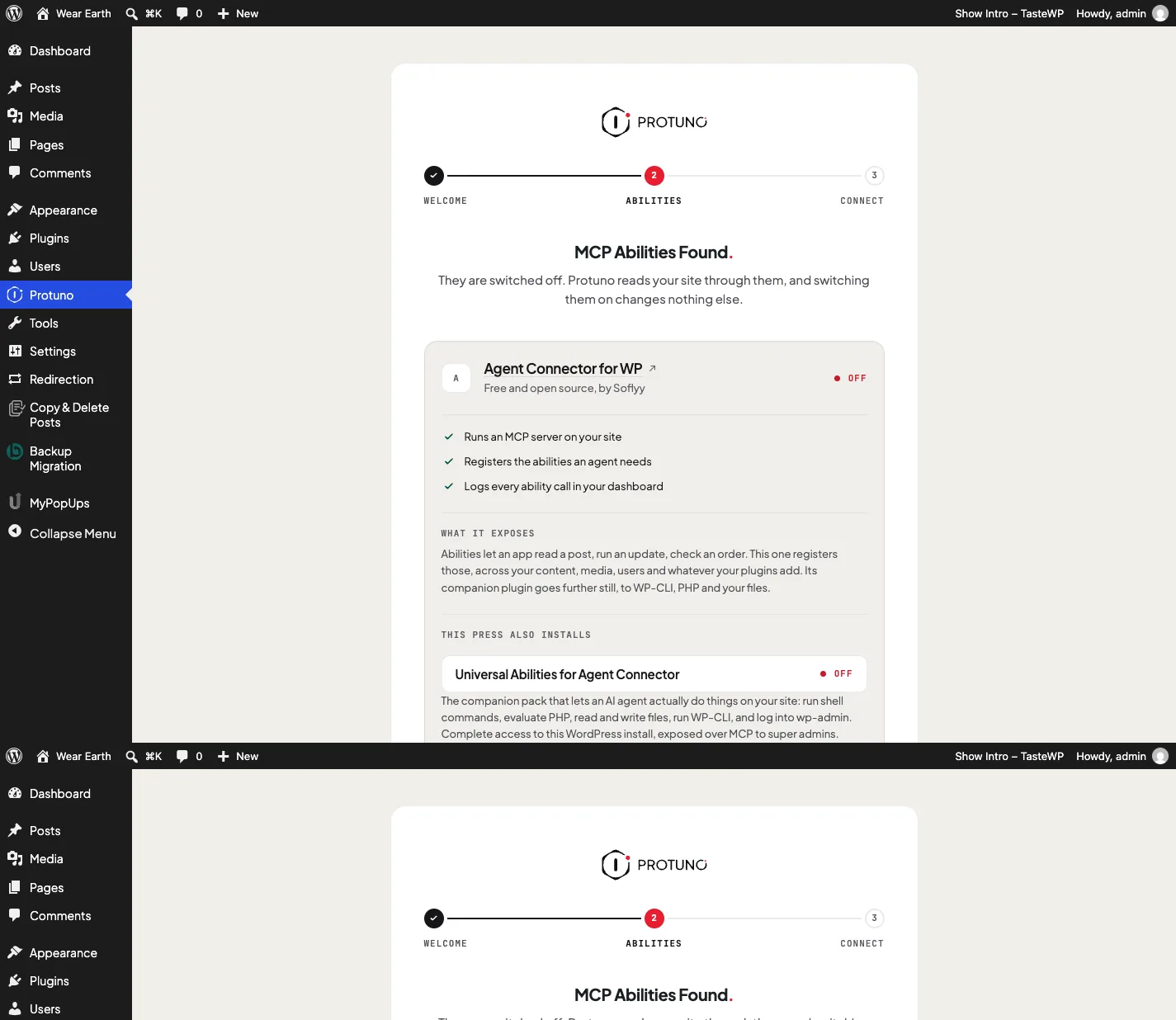Select the Connect step 3 in upper card
This screenshot has width=1176, height=1020.
tap(874, 175)
